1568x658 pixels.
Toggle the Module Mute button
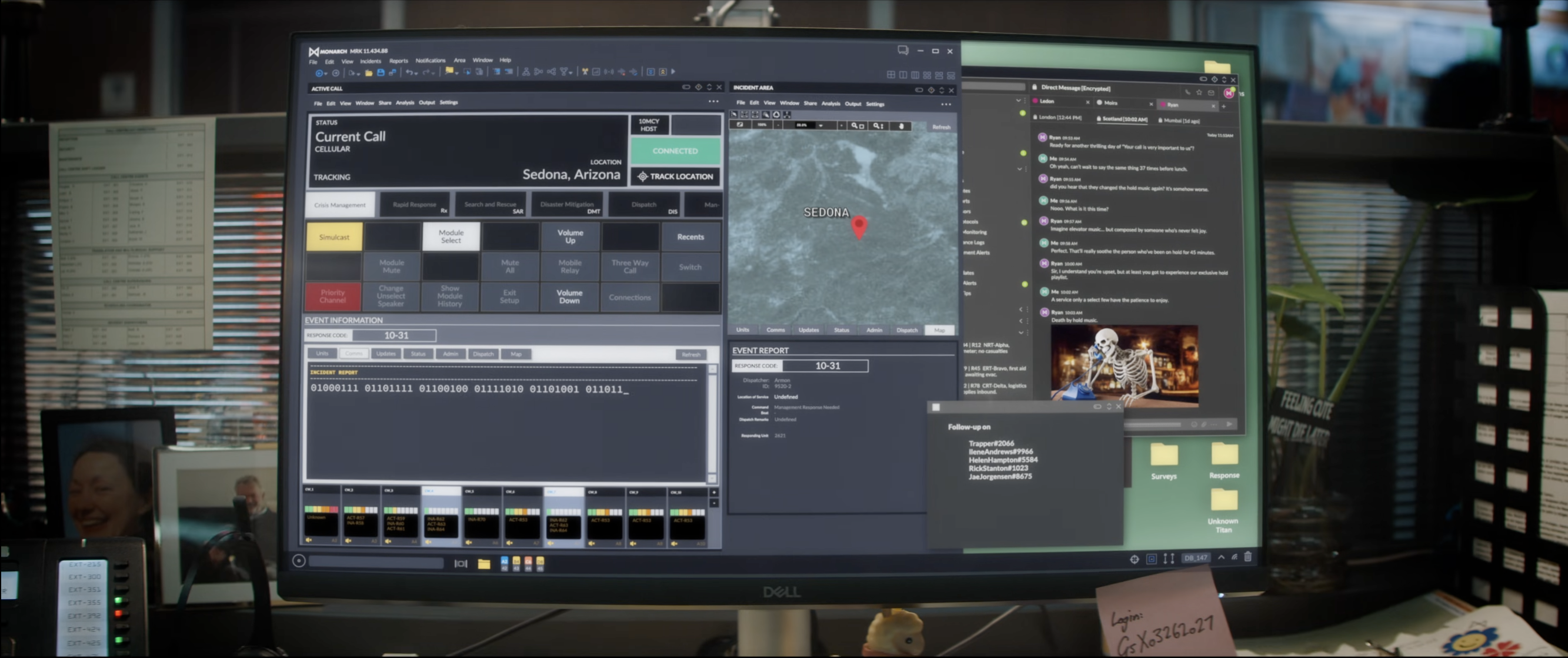pos(391,267)
